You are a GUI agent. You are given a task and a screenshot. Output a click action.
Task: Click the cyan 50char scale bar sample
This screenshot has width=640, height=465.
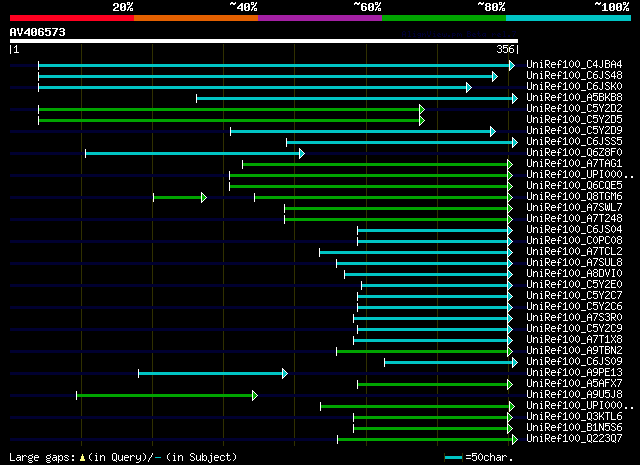[453, 458]
